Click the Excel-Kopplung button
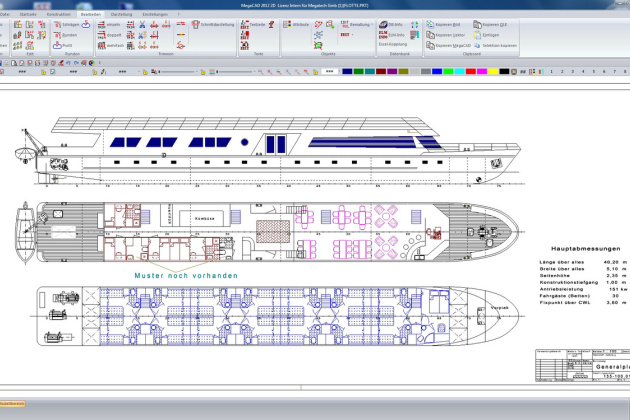 [390, 45]
